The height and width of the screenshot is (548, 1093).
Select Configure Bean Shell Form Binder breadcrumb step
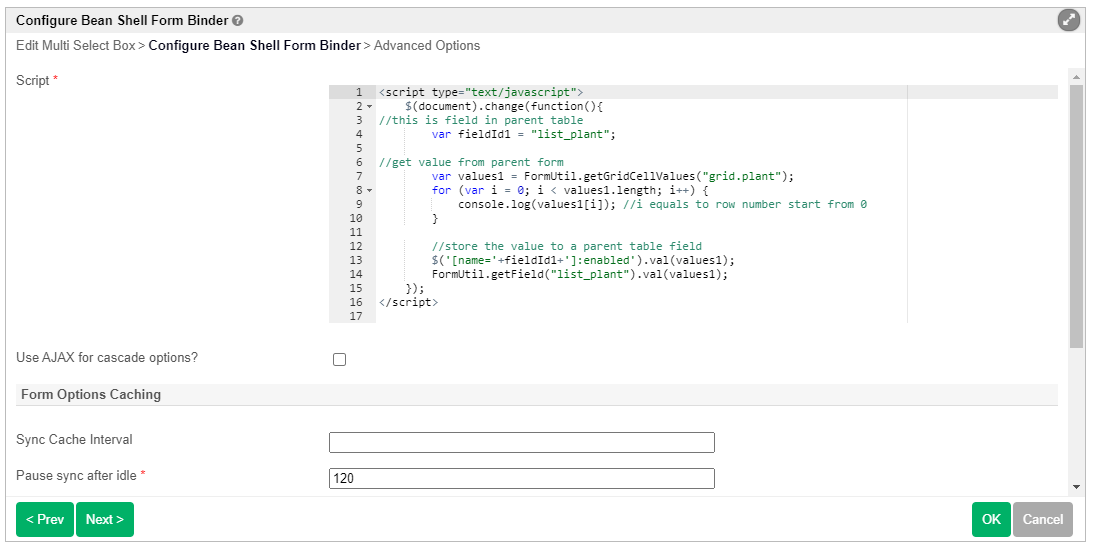pyautogui.click(x=254, y=46)
